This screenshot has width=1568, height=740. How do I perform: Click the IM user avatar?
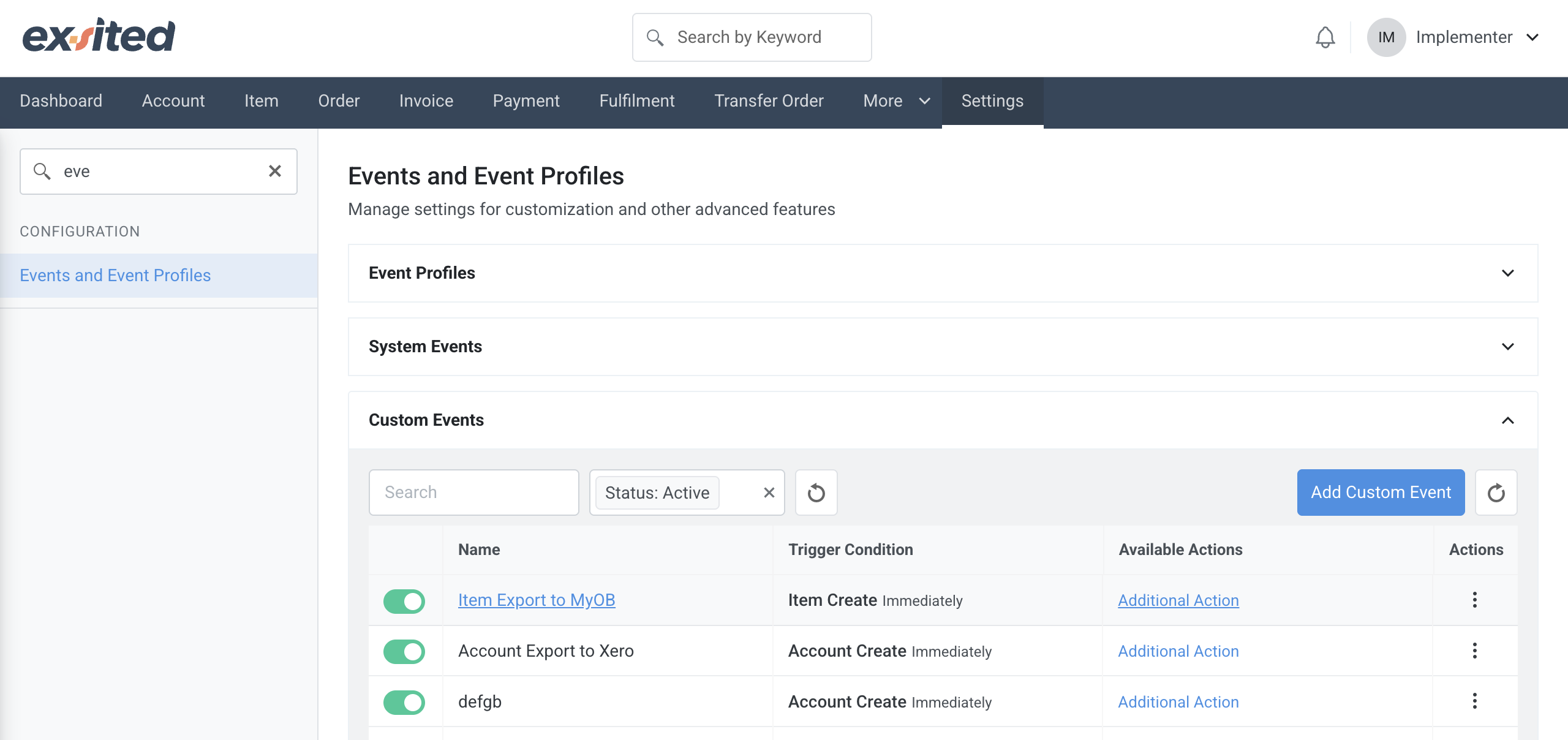click(x=1386, y=37)
